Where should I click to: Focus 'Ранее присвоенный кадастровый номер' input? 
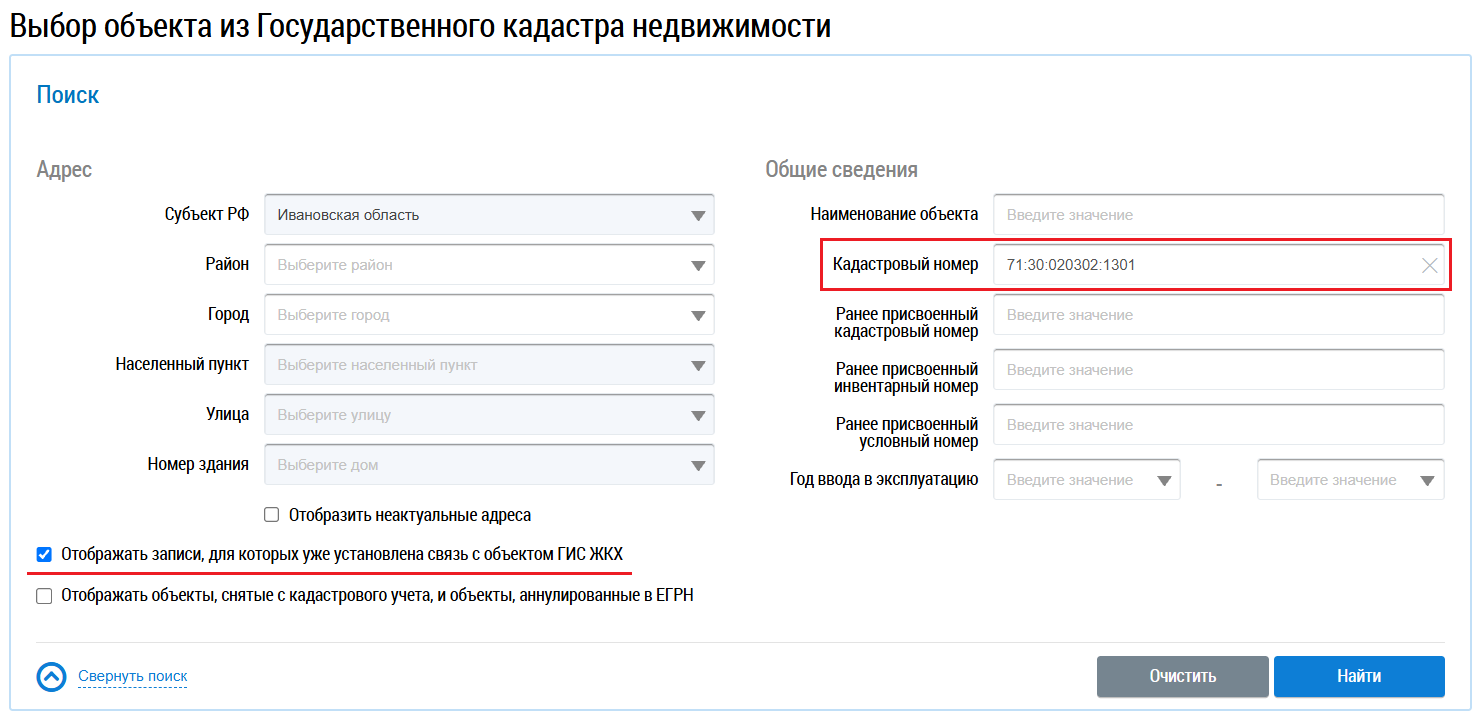click(x=1219, y=315)
